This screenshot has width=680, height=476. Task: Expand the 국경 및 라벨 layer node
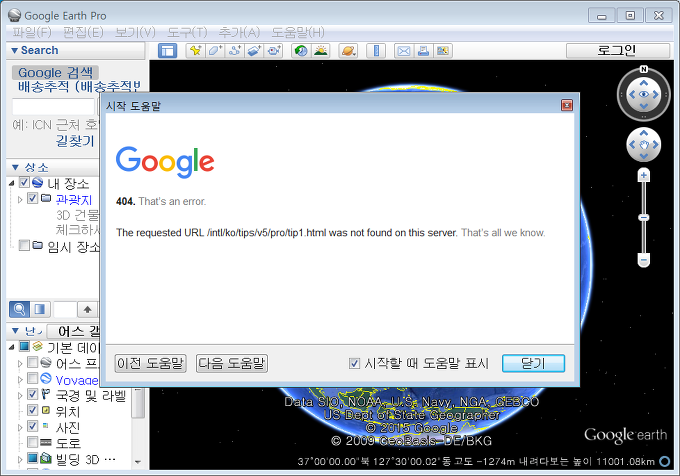[20, 395]
